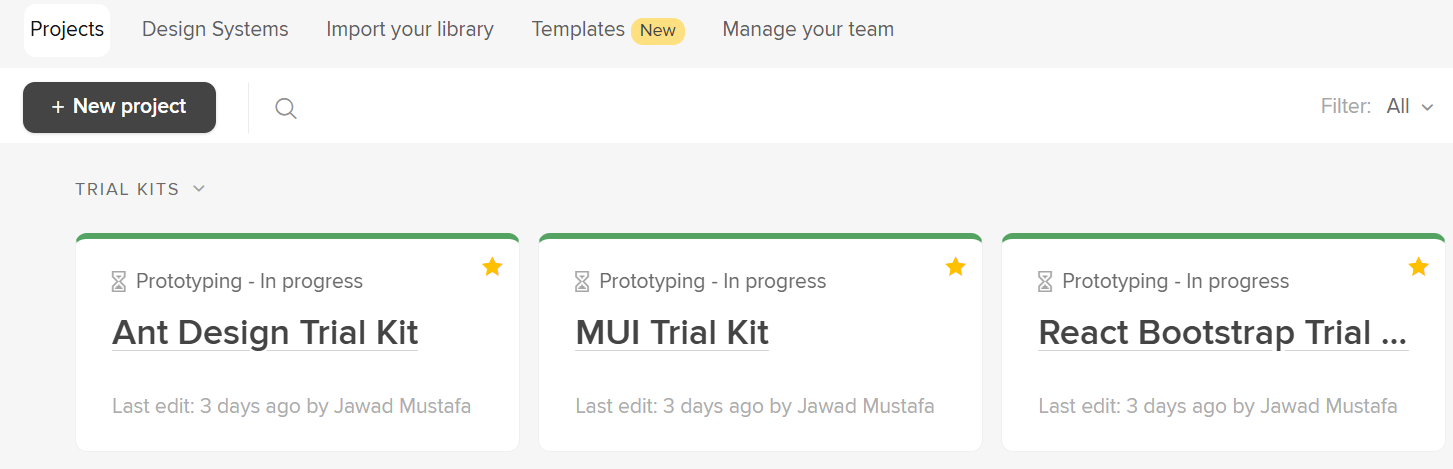Open the Filter All dropdown
Screen dimensions: 1453x469
pos(1410,107)
